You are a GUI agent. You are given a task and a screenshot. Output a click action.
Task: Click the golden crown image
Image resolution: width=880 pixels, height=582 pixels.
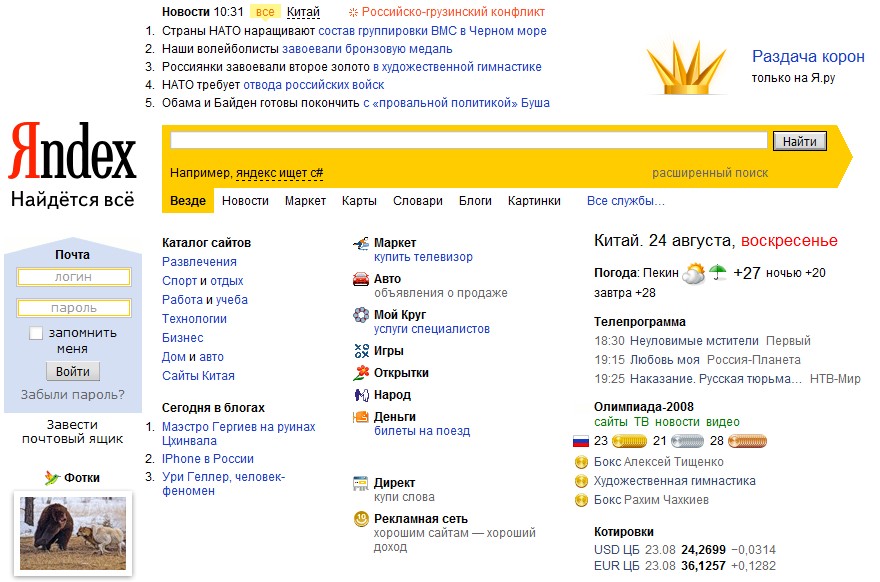click(686, 67)
